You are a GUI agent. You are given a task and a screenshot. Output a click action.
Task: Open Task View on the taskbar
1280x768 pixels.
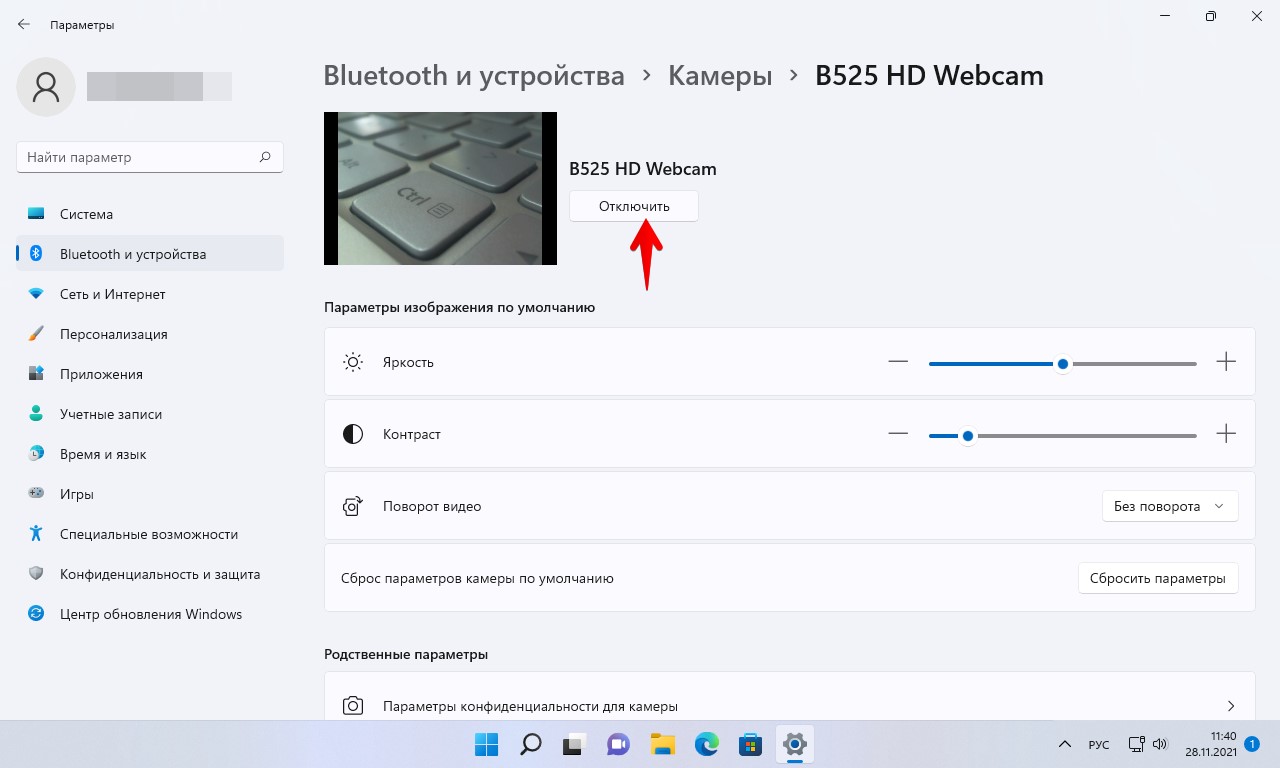point(574,744)
